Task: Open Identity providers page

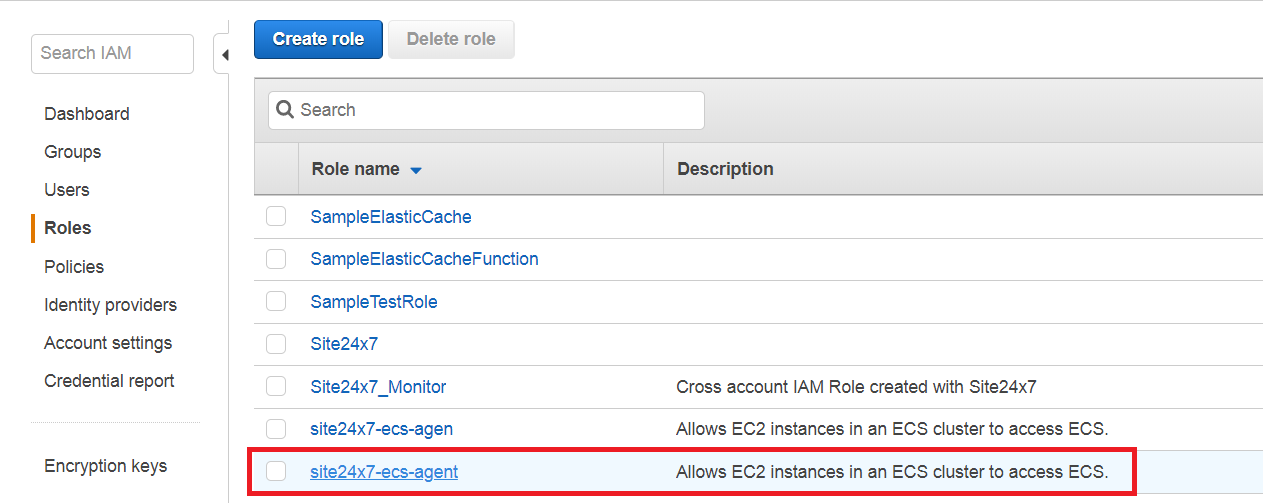Action: 110,305
